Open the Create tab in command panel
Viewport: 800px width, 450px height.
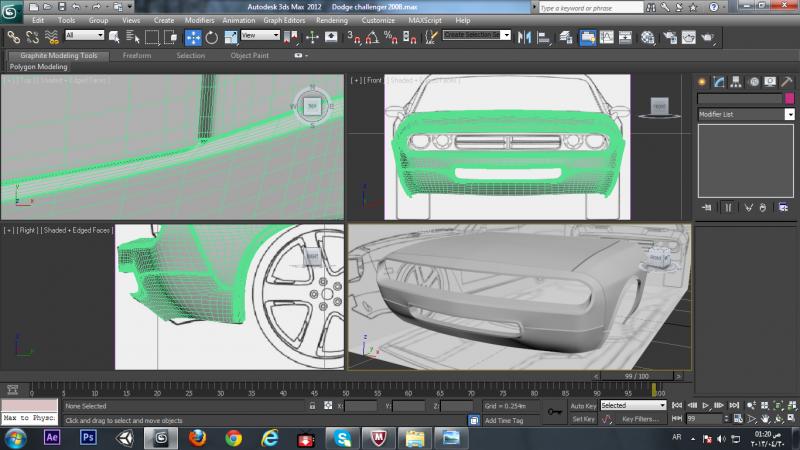pyautogui.click(x=703, y=81)
